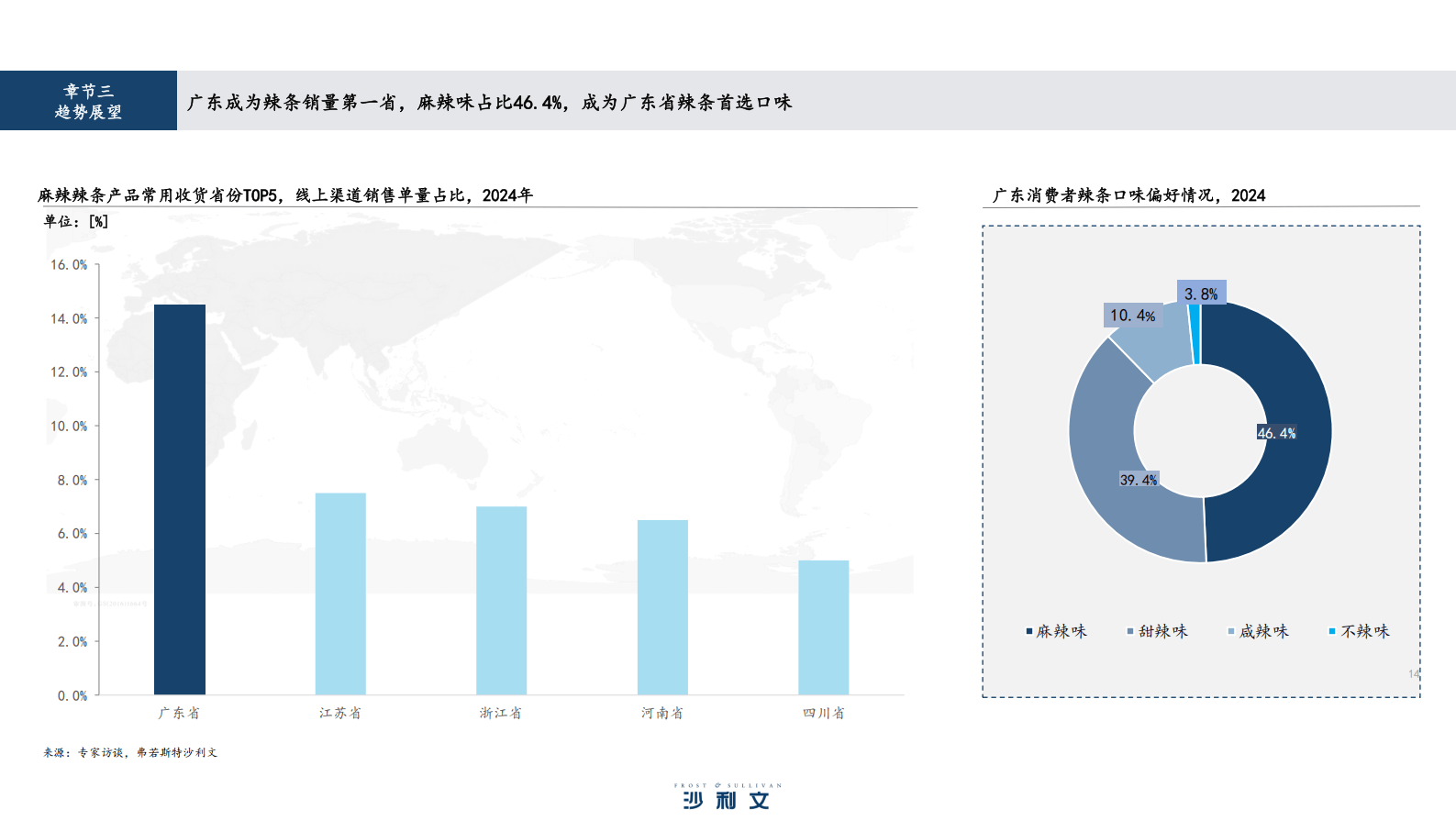Click the Frost & Sullivan 沙利文 logo
Viewport: 1456px width, 832px height.
[x=727, y=797]
